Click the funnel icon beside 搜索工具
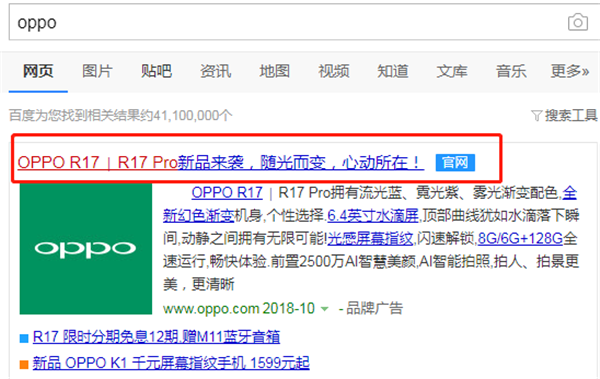This screenshot has height=379, width=600. point(537,116)
